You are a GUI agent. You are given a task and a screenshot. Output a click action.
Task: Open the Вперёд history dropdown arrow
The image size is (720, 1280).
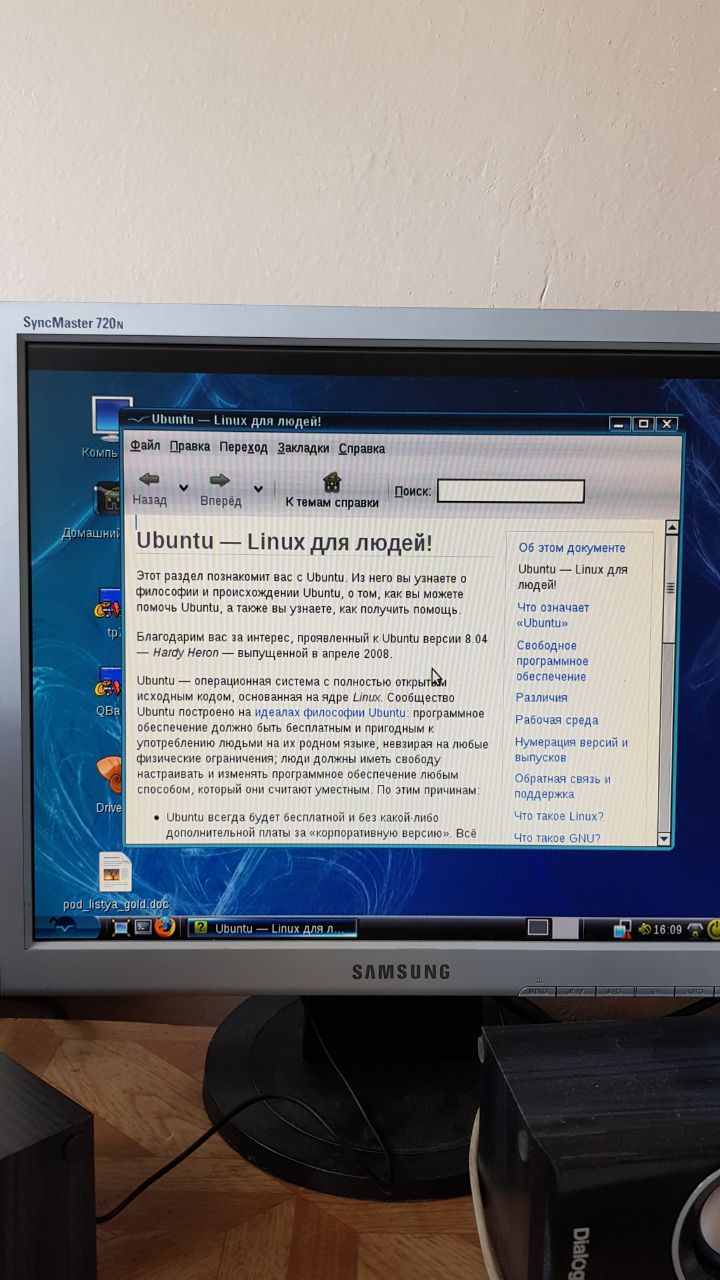[258, 488]
